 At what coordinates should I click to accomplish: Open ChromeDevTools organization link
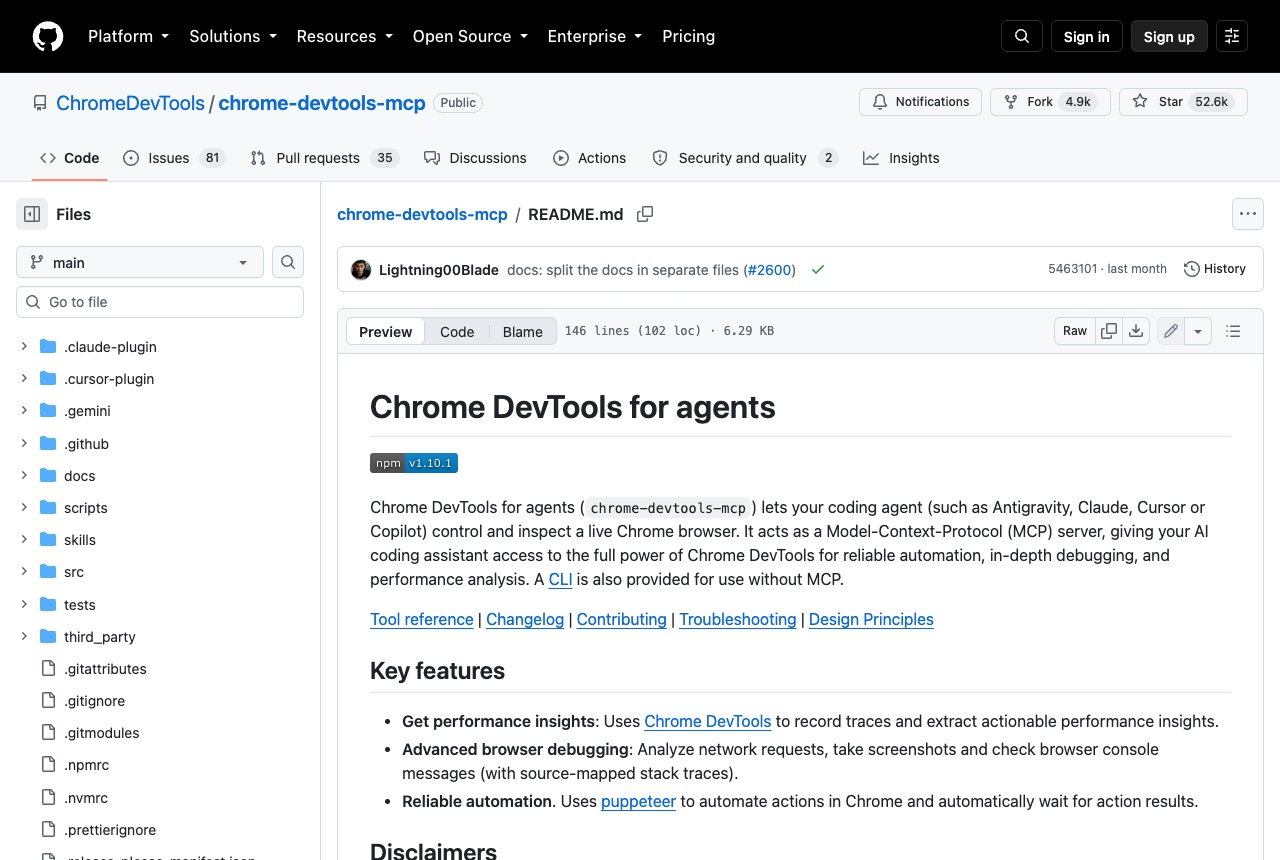[x=130, y=103]
